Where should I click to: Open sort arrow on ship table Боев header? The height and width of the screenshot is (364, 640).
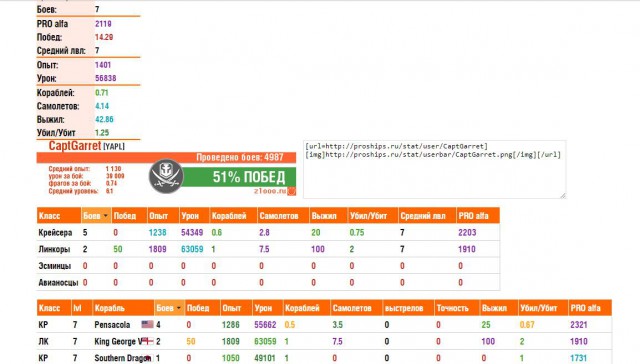coord(179,308)
